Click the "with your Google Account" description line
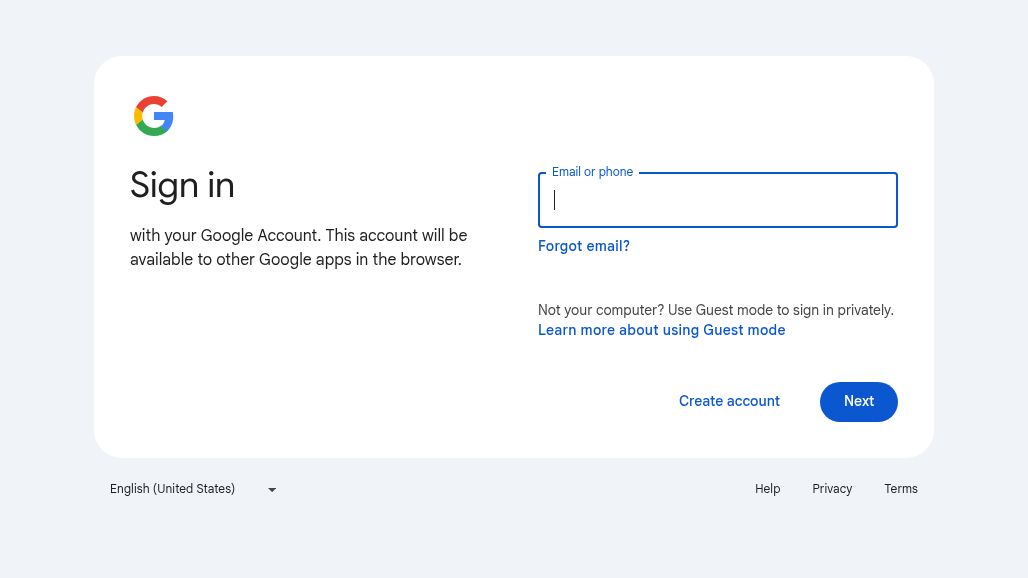Screen dimensions: 1028x578 (298, 236)
